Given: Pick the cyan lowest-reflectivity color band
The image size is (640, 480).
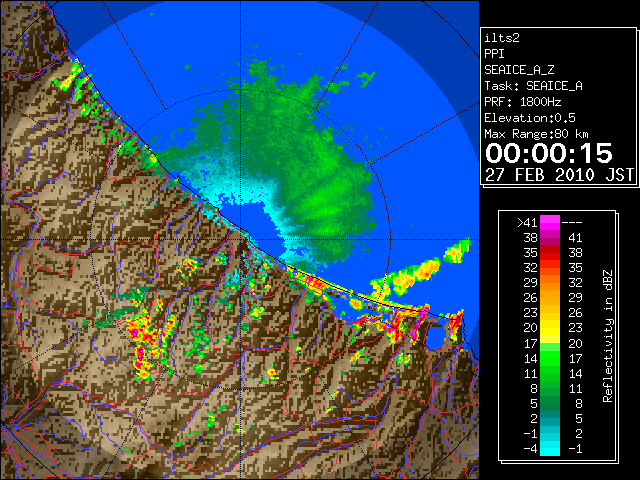Looking at the screenshot, I should coord(550,449).
